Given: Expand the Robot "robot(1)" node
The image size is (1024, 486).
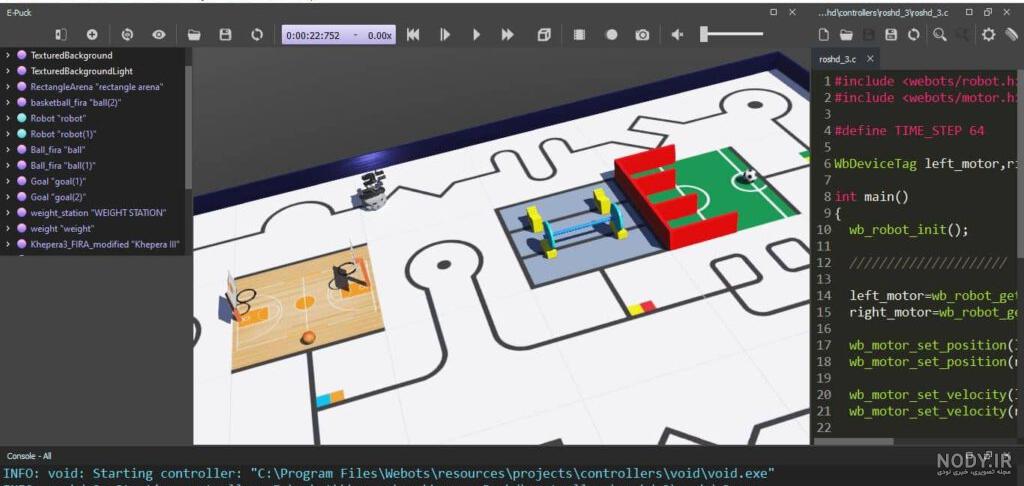Looking at the screenshot, I should click(x=7, y=134).
